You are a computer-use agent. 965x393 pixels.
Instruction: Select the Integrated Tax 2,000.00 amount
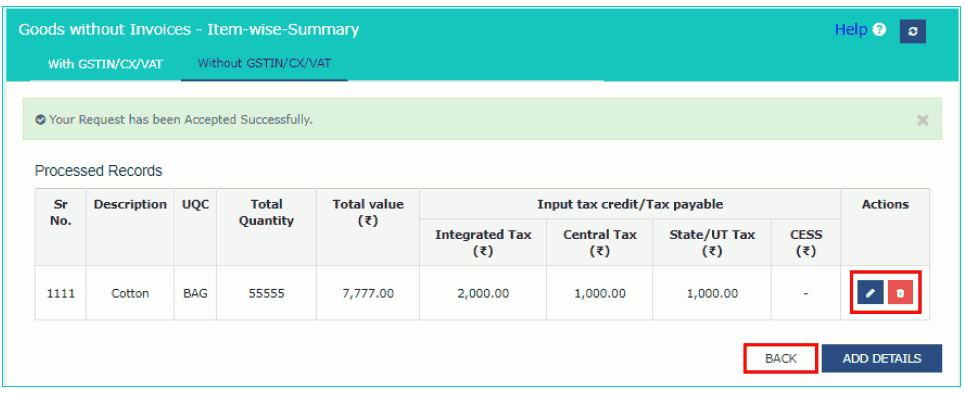(x=483, y=293)
